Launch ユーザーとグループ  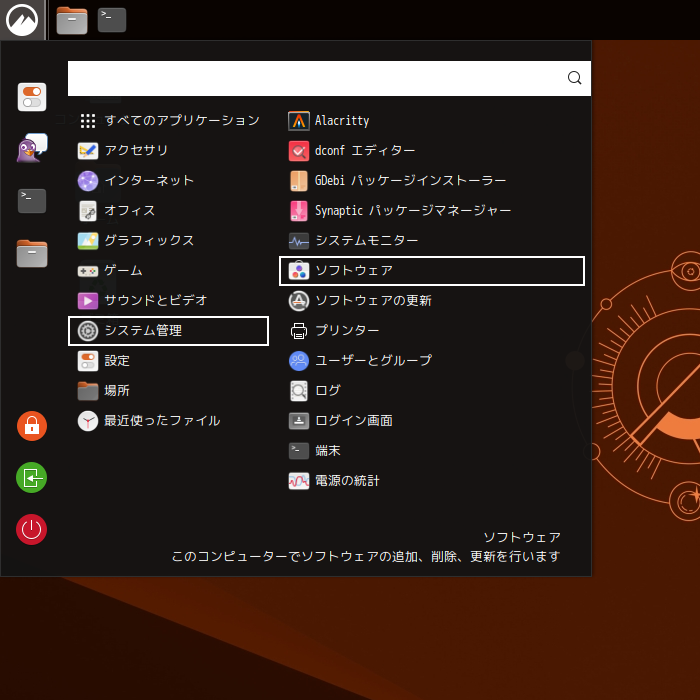(432, 361)
